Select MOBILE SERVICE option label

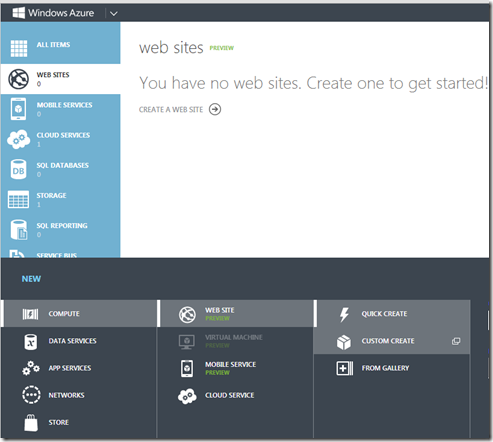(231, 364)
